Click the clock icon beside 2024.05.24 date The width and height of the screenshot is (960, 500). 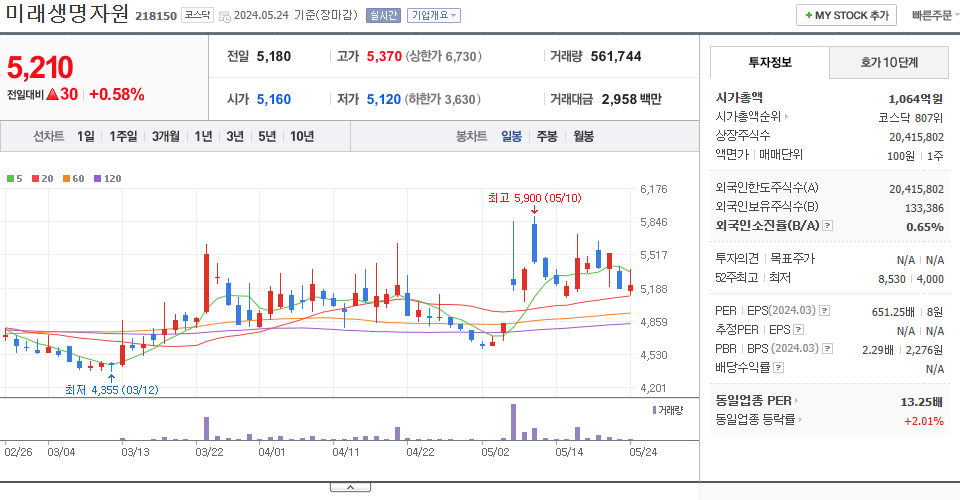click(x=225, y=17)
